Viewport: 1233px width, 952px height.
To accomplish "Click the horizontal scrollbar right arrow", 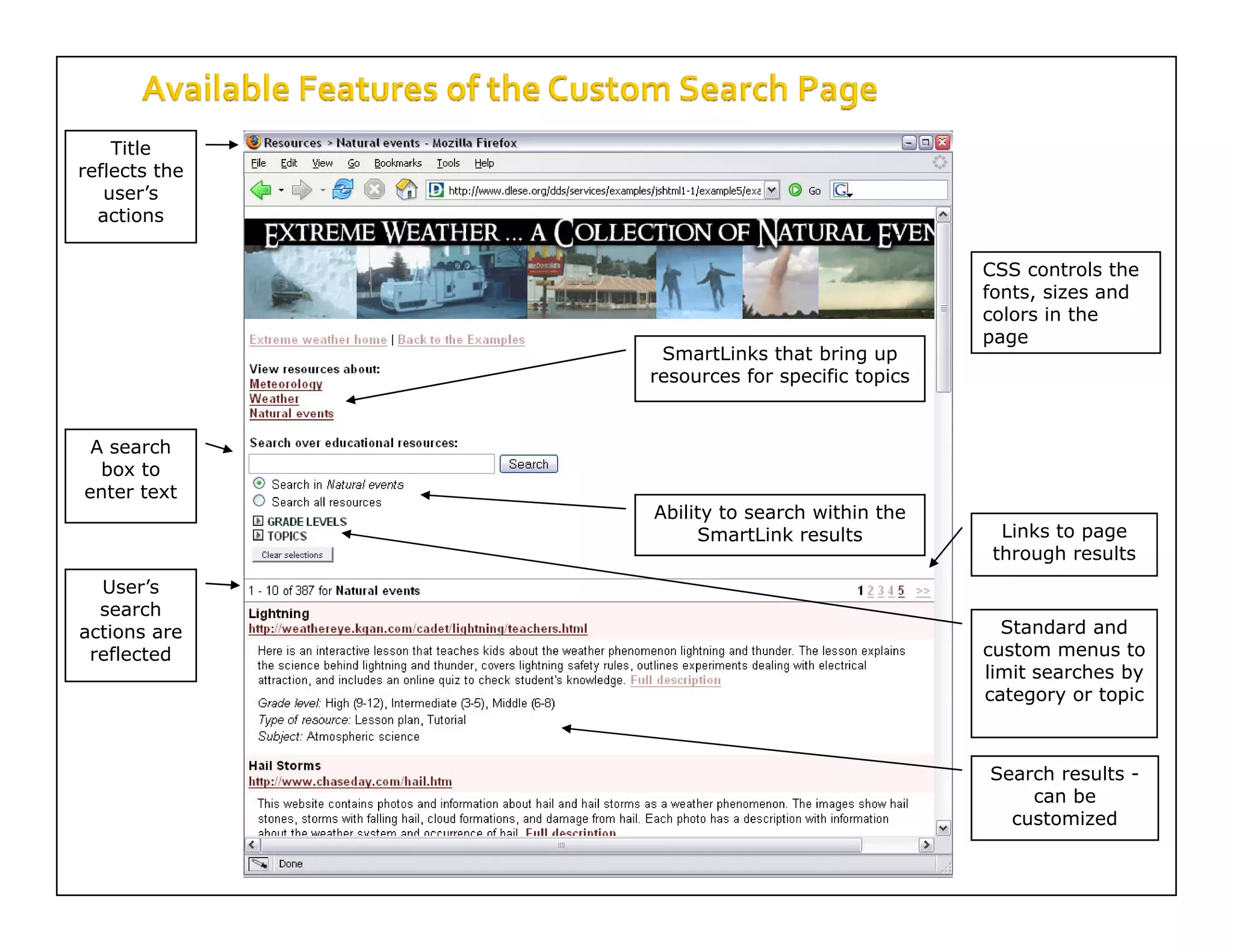I will tap(927, 845).
